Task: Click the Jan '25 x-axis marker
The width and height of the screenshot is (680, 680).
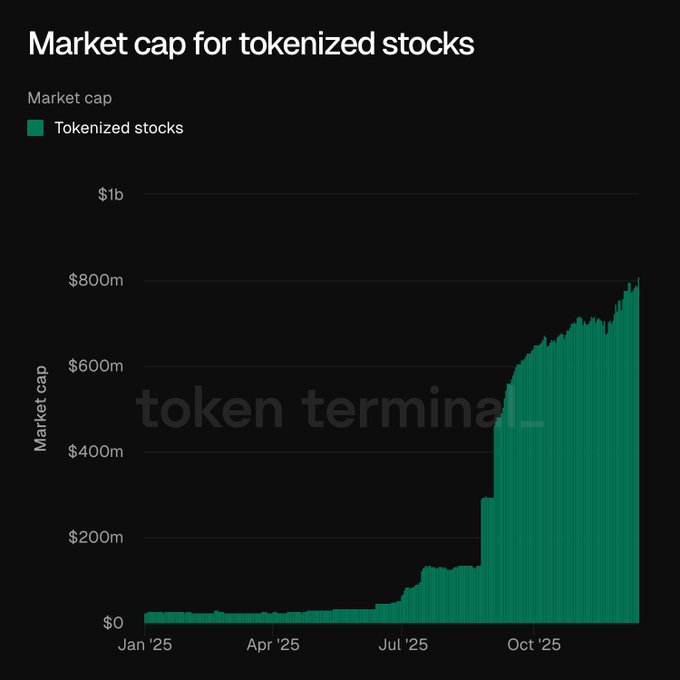Action: point(145,646)
